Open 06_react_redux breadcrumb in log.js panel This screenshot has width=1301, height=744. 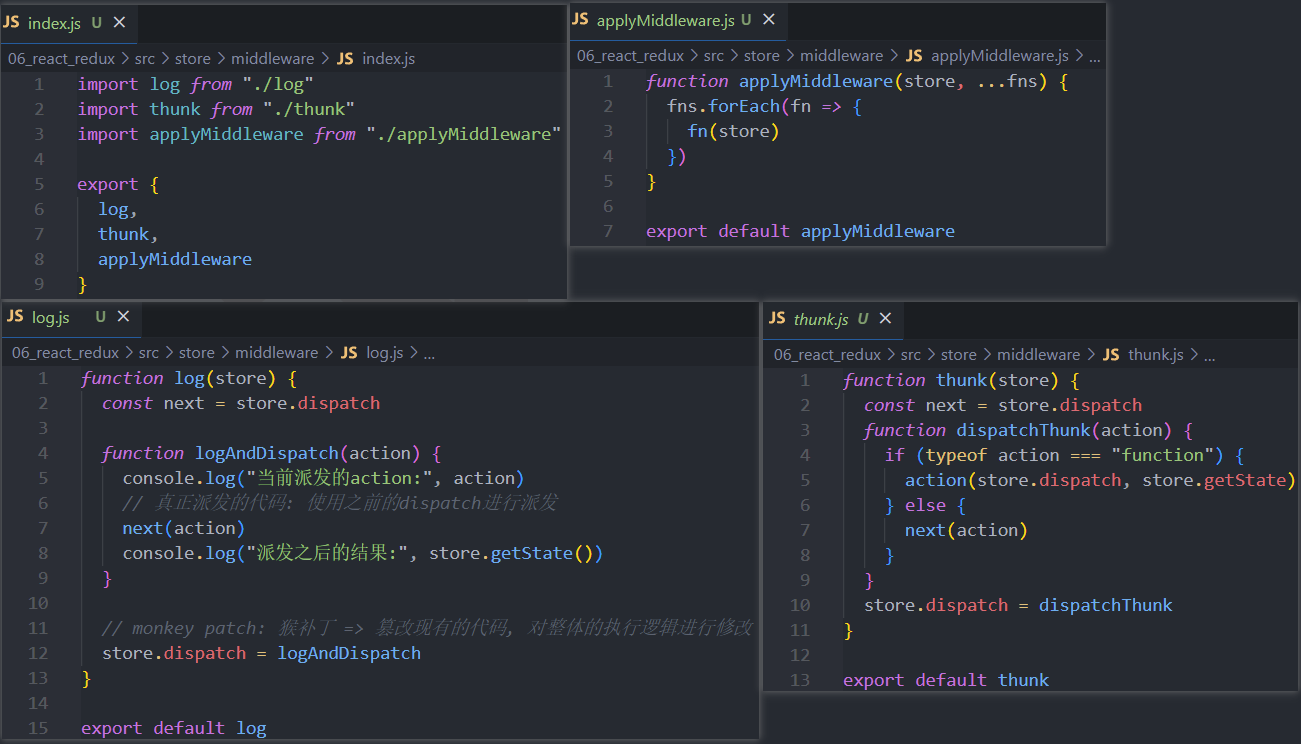[x=65, y=353]
